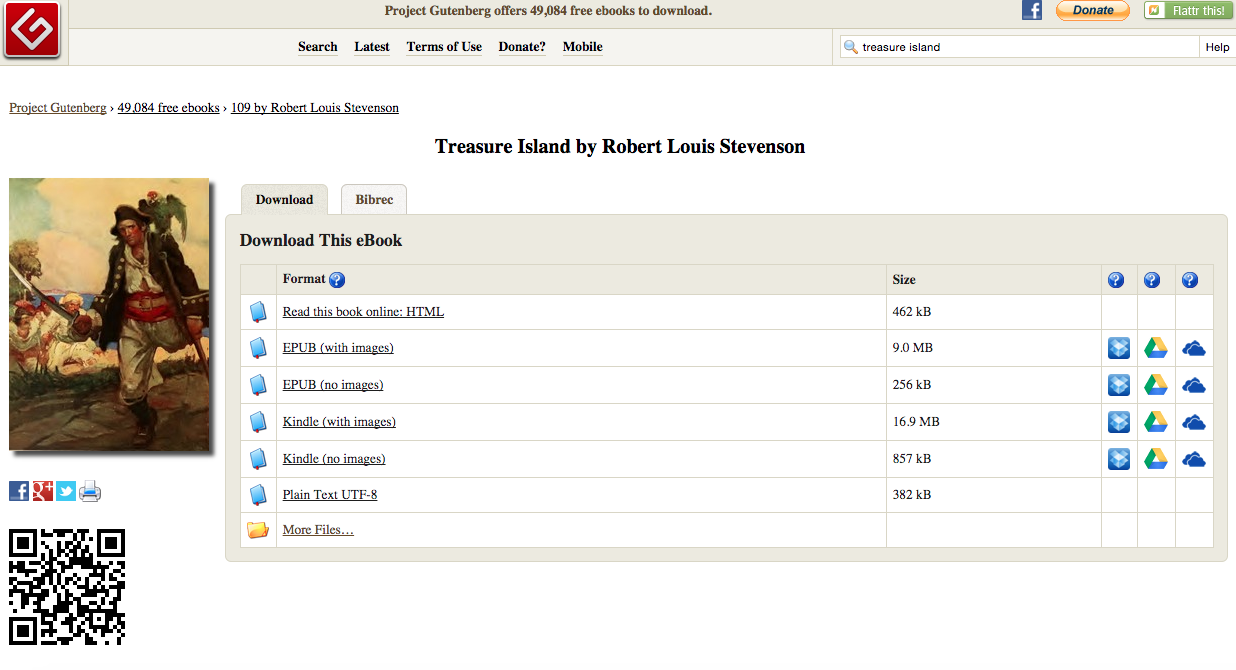The width and height of the screenshot is (1236, 670).
Task: Switch to the Bibrec tab
Action: pyautogui.click(x=374, y=199)
